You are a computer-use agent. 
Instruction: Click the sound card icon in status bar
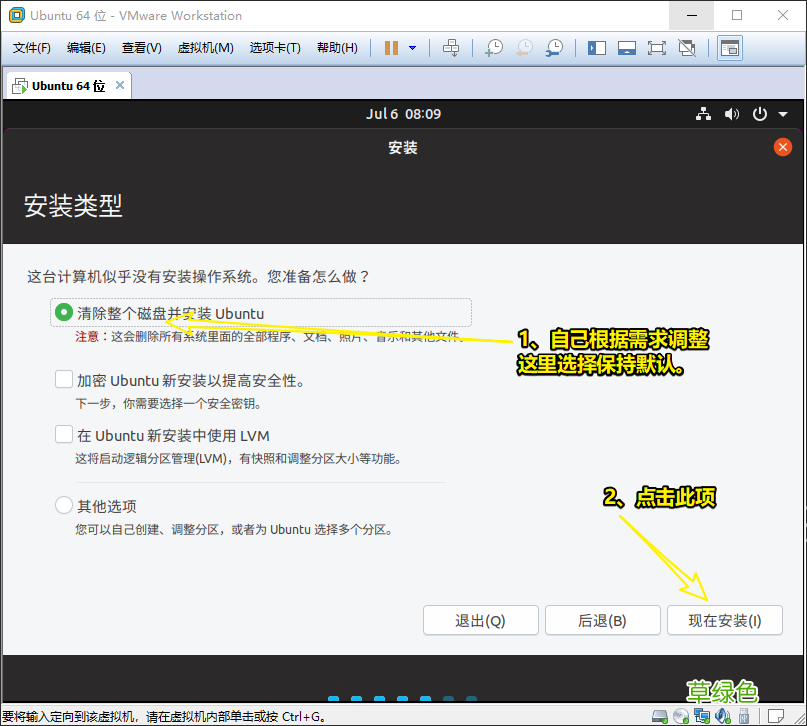pos(723,716)
